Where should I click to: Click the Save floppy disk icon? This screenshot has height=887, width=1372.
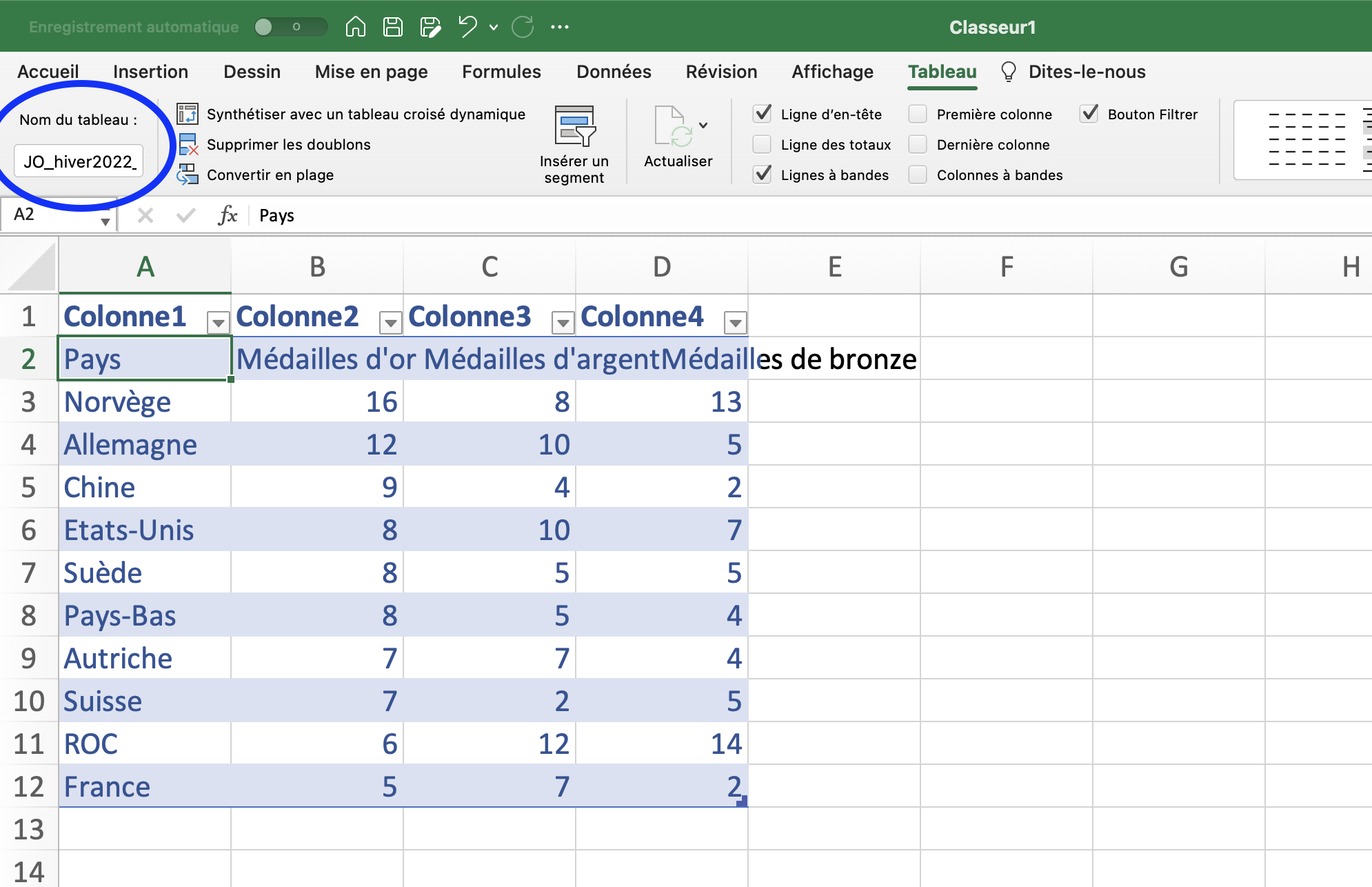coord(393,27)
